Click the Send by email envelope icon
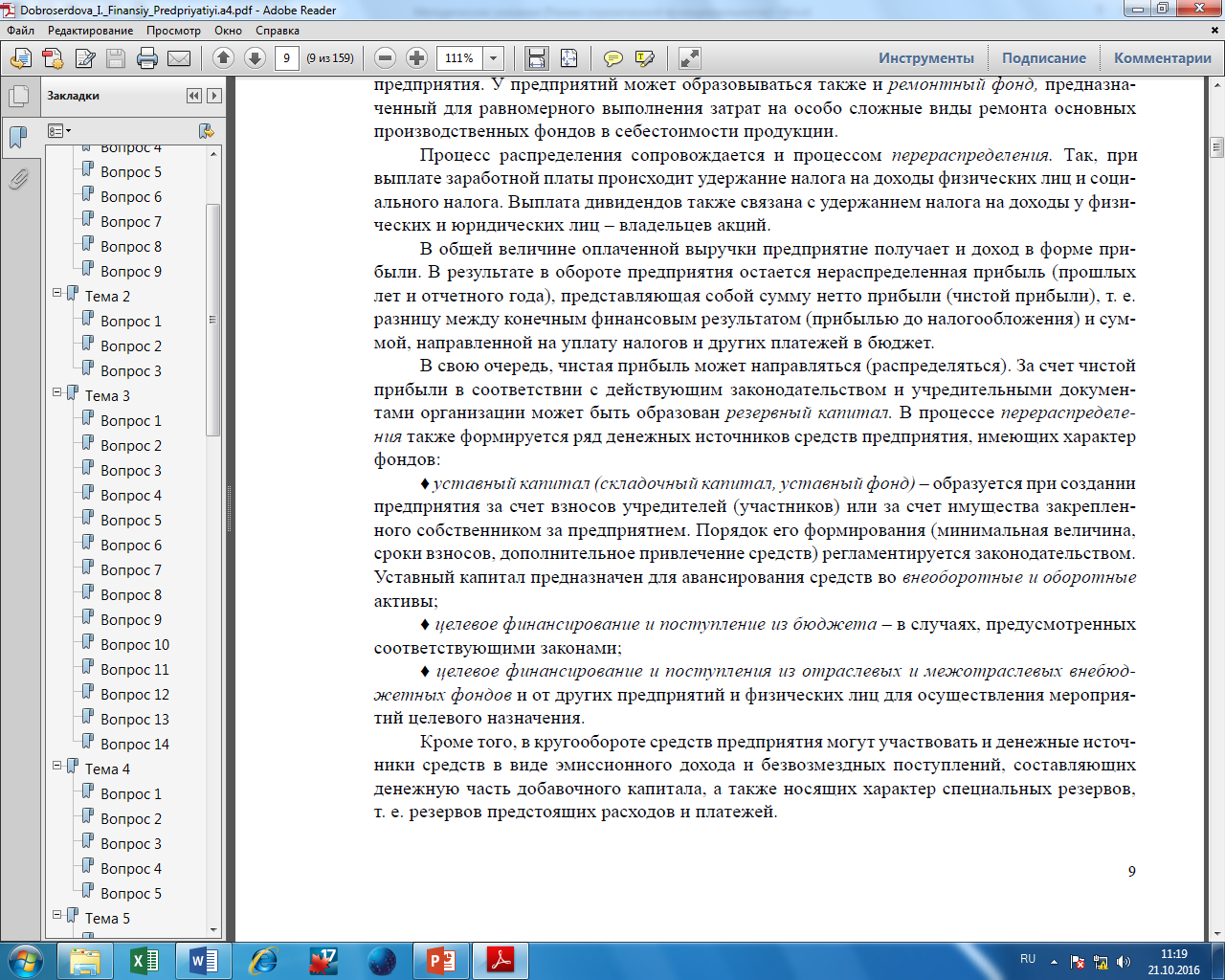Screen dimensions: 1225x980 click(x=179, y=58)
